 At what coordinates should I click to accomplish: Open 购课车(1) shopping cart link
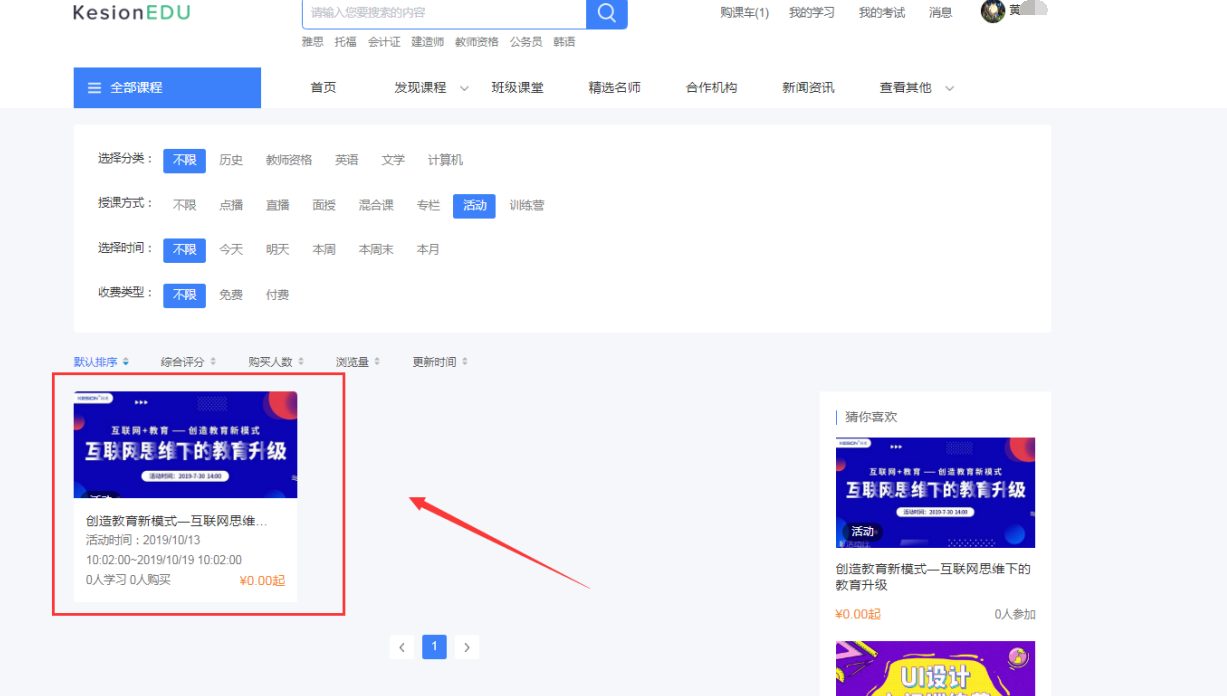click(744, 13)
